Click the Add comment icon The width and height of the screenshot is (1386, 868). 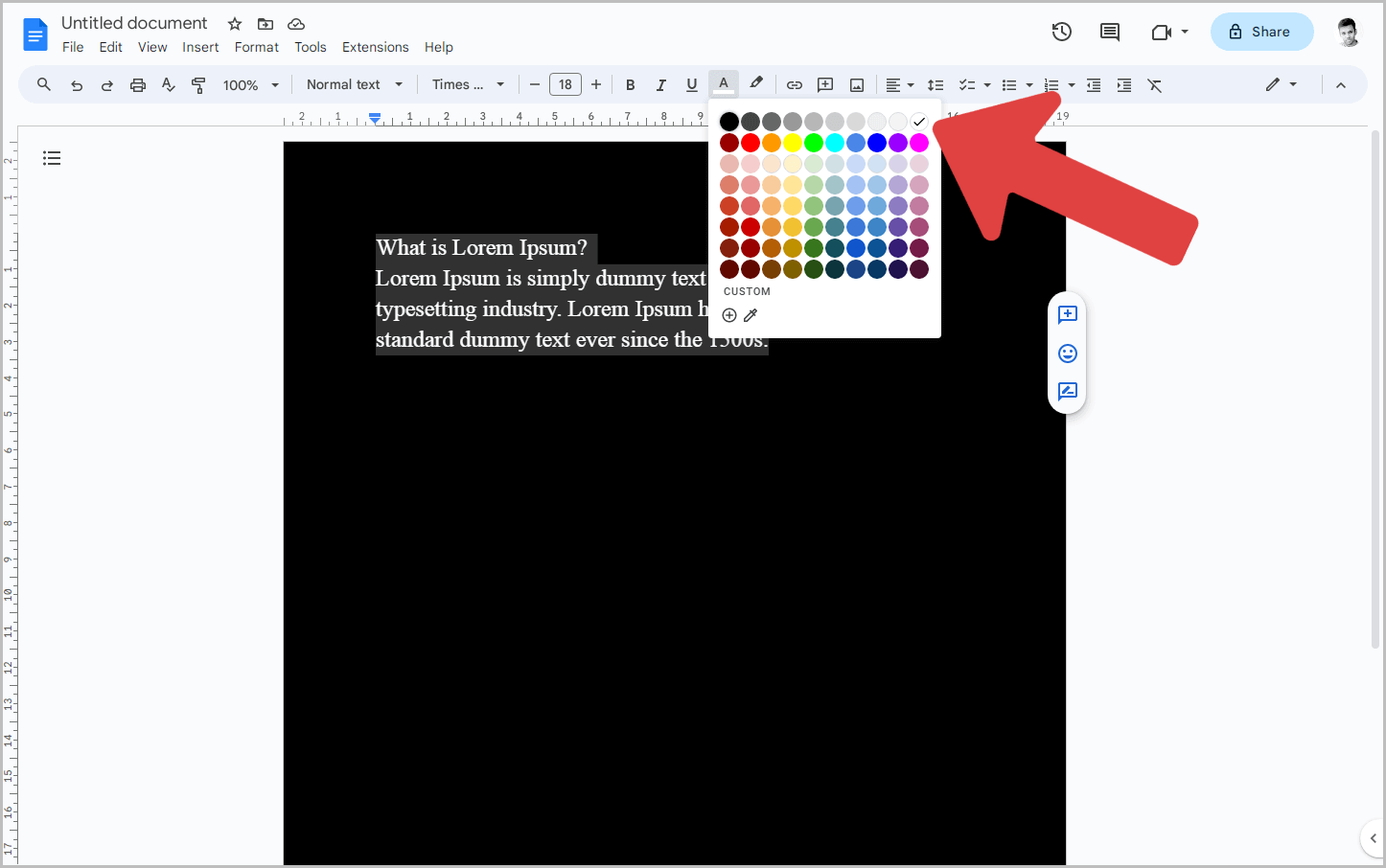point(825,84)
